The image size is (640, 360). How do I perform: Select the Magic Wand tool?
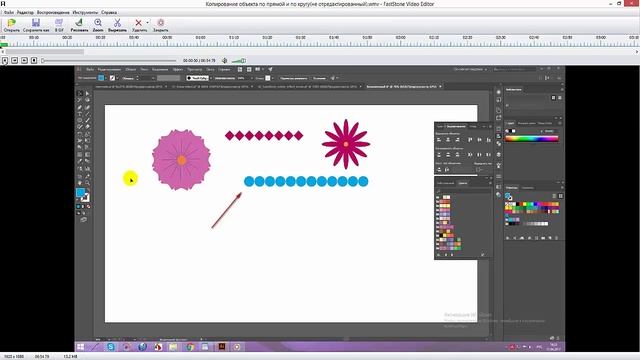click(x=80, y=100)
